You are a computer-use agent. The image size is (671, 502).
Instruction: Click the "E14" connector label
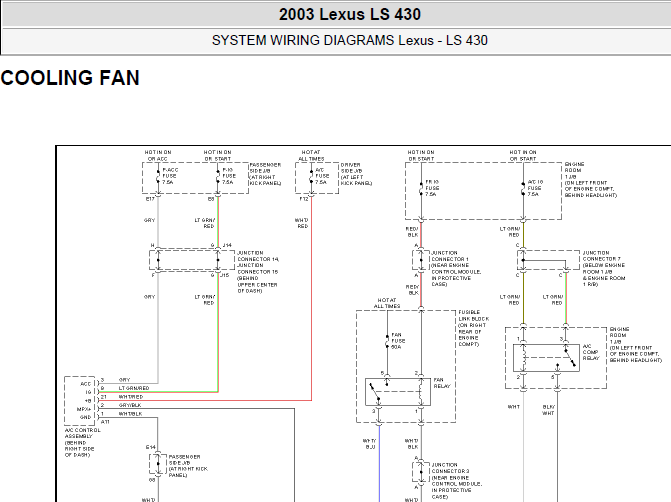coord(151,448)
